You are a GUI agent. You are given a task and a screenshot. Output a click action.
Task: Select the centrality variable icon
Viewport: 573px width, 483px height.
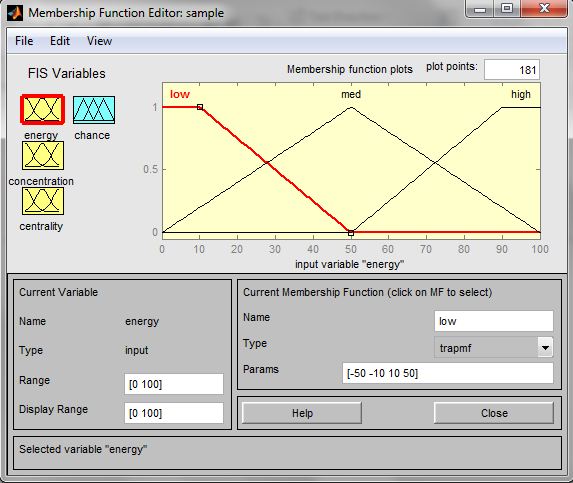(x=43, y=201)
